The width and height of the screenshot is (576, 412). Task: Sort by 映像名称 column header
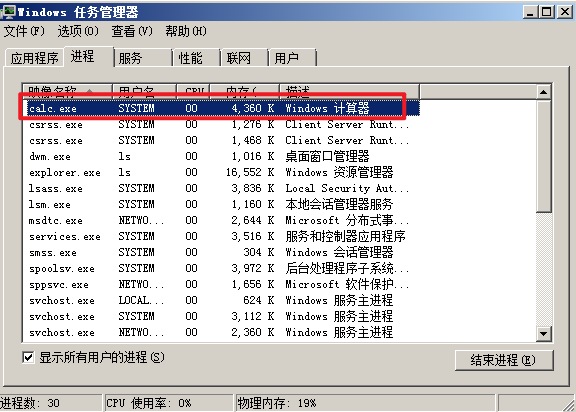(67, 91)
